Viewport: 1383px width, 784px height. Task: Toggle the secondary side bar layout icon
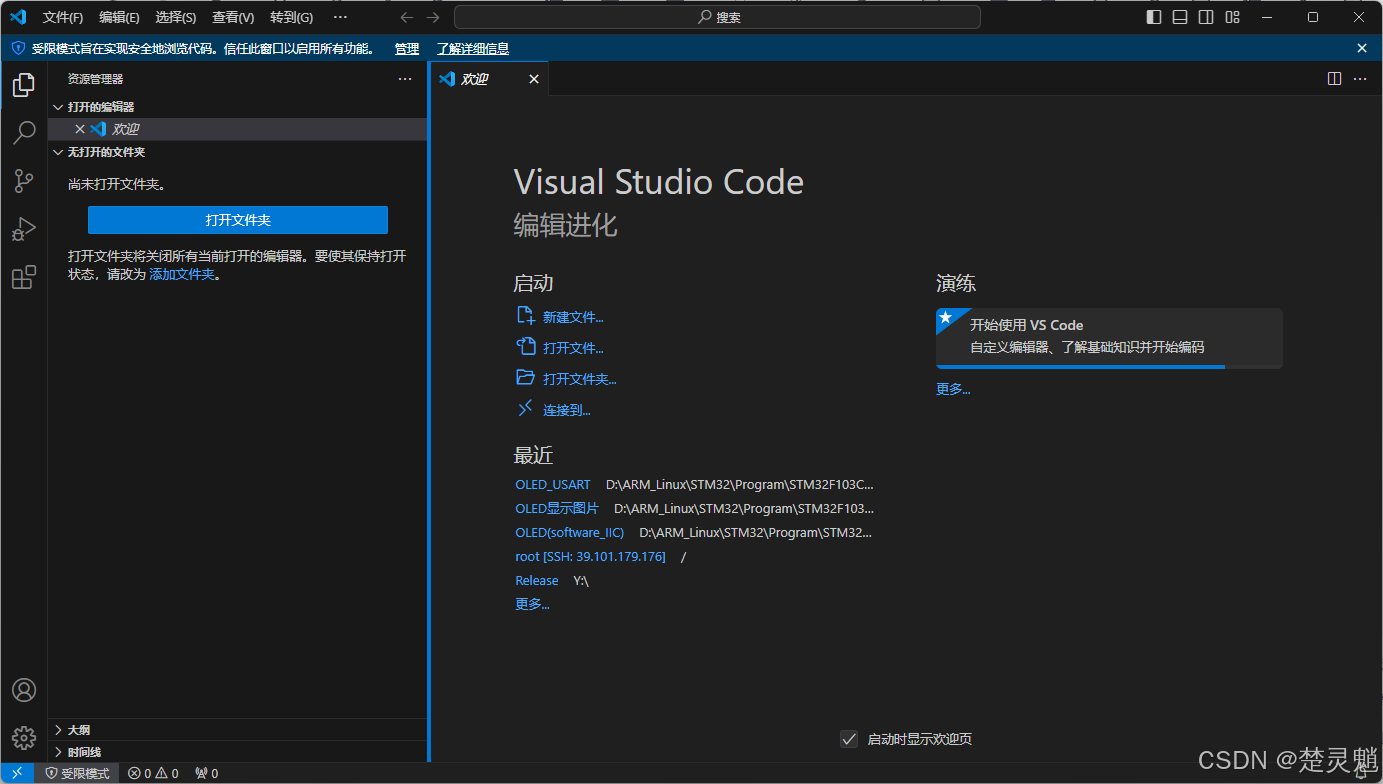tap(1206, 17)
